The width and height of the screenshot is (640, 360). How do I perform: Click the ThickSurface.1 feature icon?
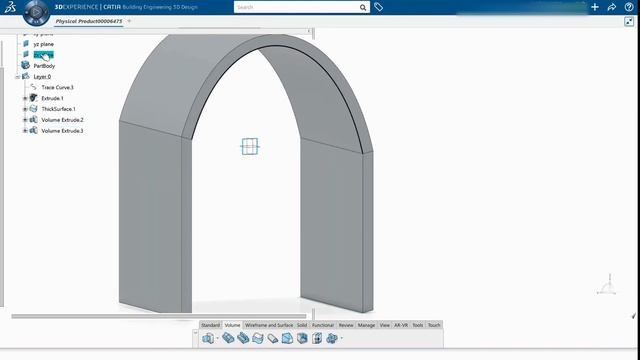pyautogui.click(x=33, y=109)
